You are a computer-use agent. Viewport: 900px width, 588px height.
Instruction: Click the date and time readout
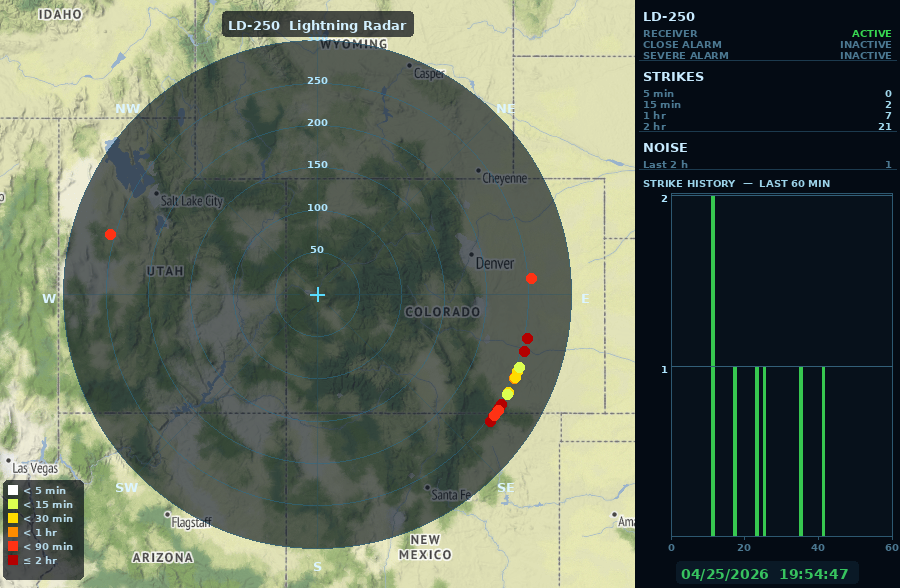click(x=765, y=574)
